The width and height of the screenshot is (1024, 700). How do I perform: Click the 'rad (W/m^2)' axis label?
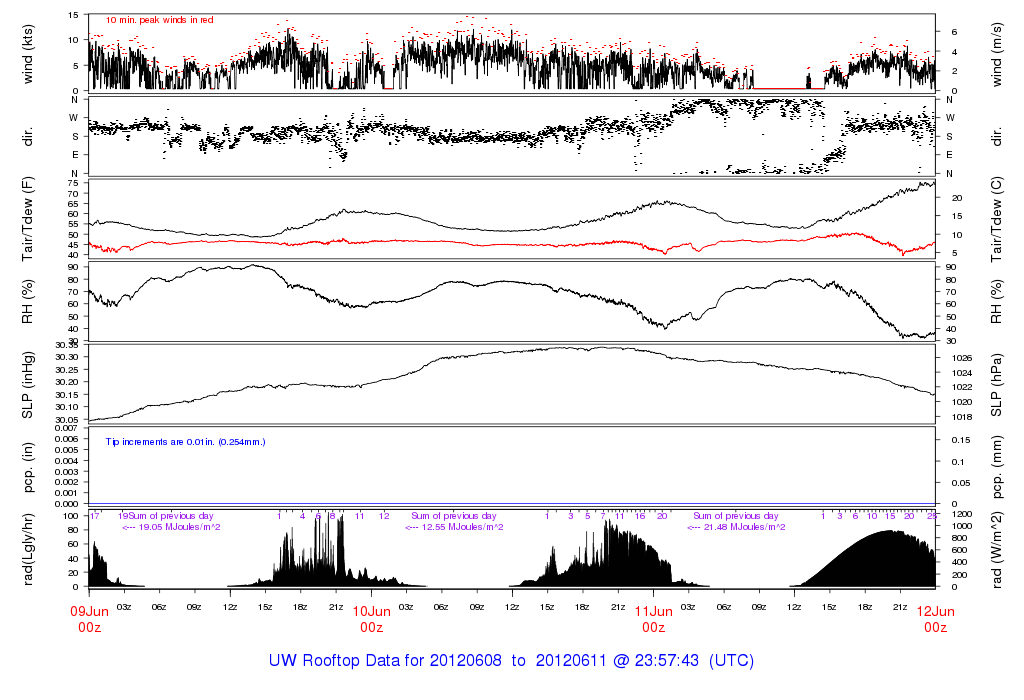pyautogui.click(x=997, y=550)
